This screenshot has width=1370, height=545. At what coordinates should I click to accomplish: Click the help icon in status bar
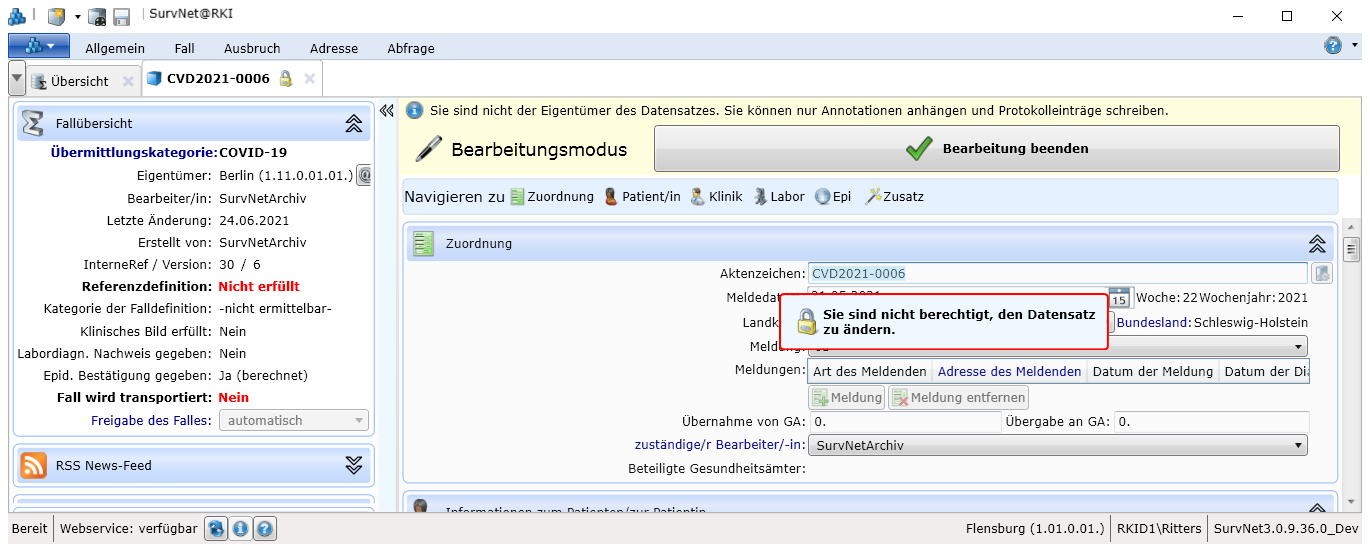(x=266, y=529)
